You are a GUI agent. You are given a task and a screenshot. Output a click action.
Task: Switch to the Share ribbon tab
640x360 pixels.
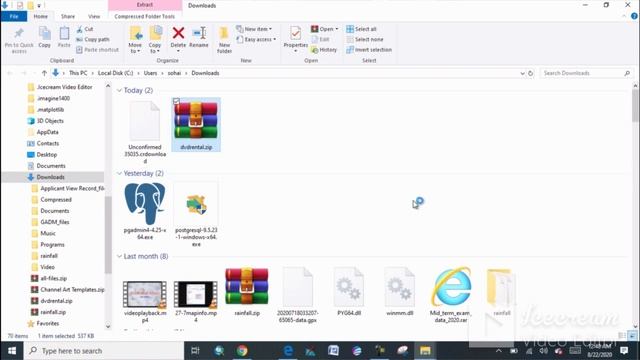pyautogui.click(x=68, y=16)
